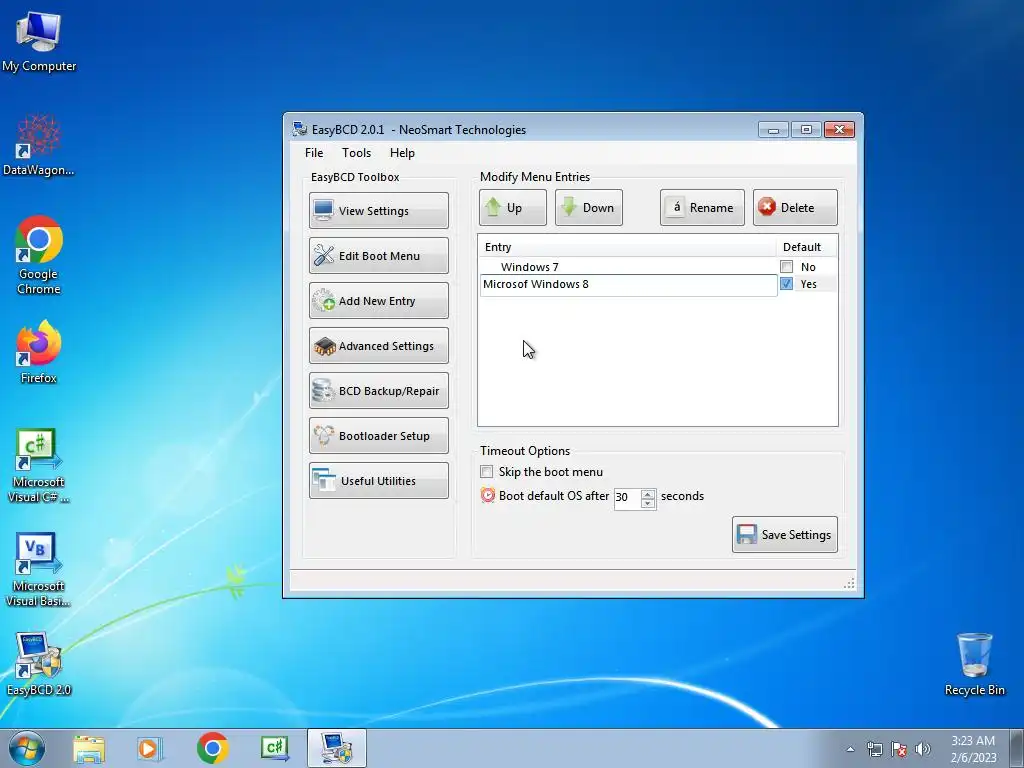Viewport: 1024px width, 768px height.
Task: Decrease boot timeout seconds with down arrow
Action: coord(648,504)
